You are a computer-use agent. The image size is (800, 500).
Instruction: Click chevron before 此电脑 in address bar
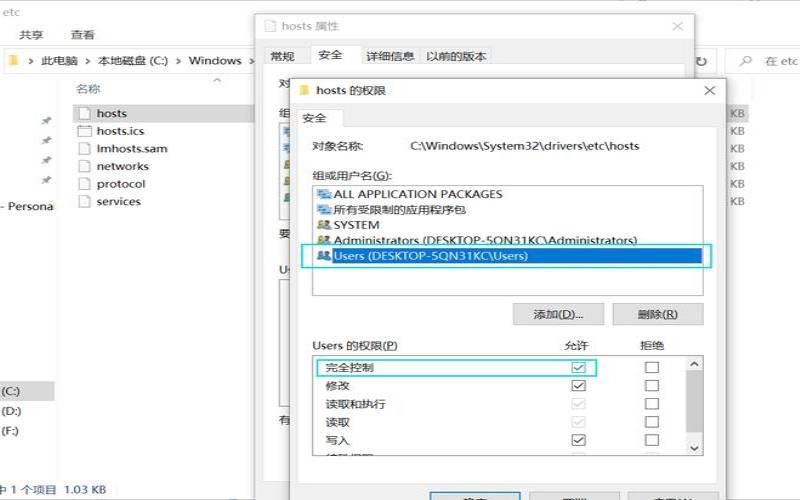(x=31, y=61)
